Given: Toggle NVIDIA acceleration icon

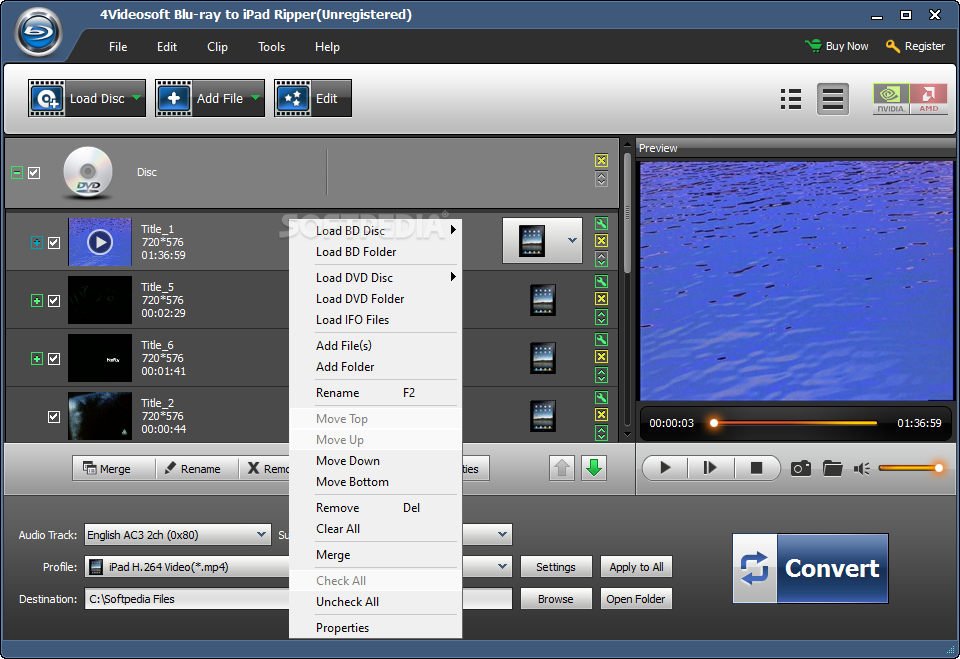Looking at the screenshot, I should 891,99.
